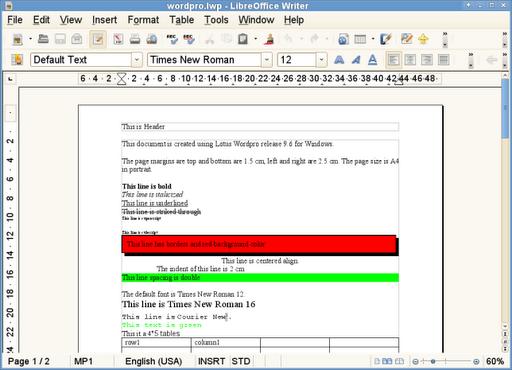Click the Page Preview icon
The height and width of the screenshot is (370, 512).
(x=152, y=39)
